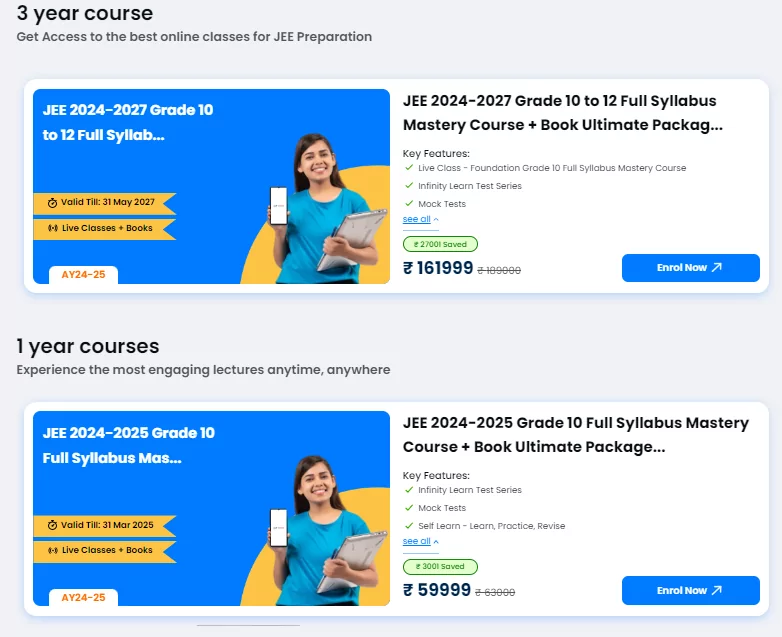This screenshot has height=637, width=782.
Task: Click arrow icon on first Enrol Now button
Action: click(x=717, y=267)
